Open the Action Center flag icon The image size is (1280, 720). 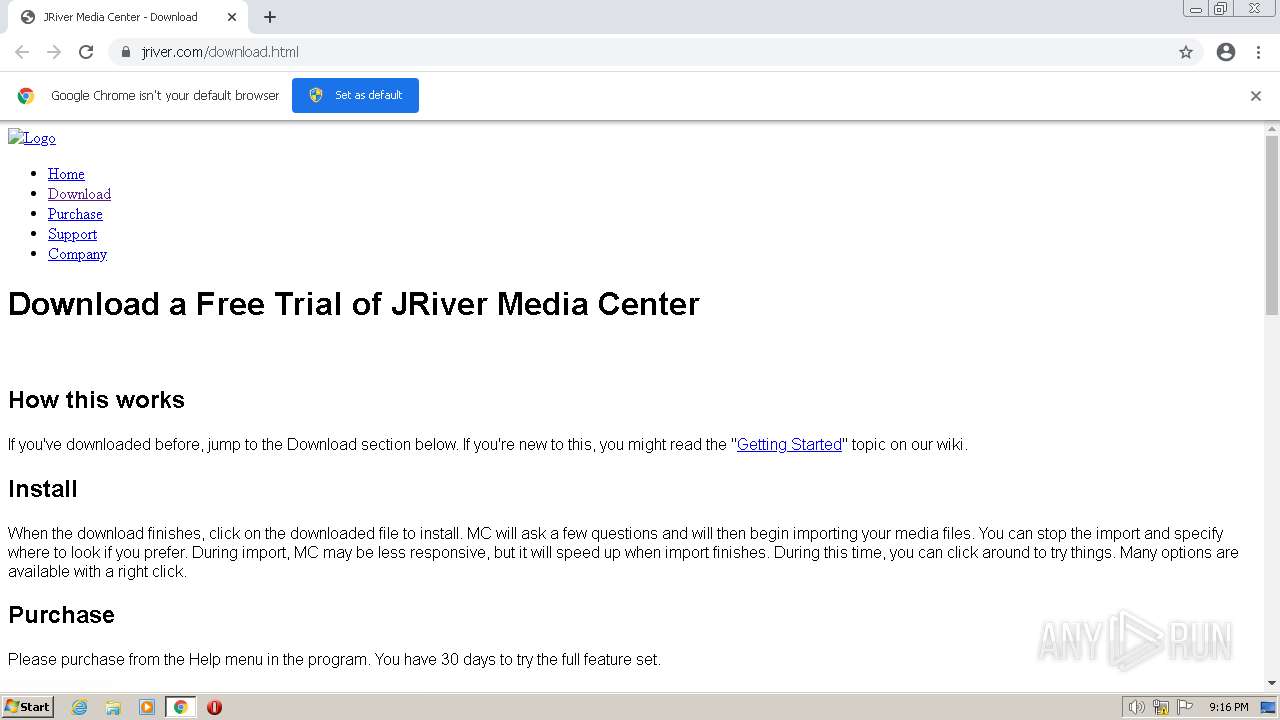pyautogui.click(x=1185, y=707)
